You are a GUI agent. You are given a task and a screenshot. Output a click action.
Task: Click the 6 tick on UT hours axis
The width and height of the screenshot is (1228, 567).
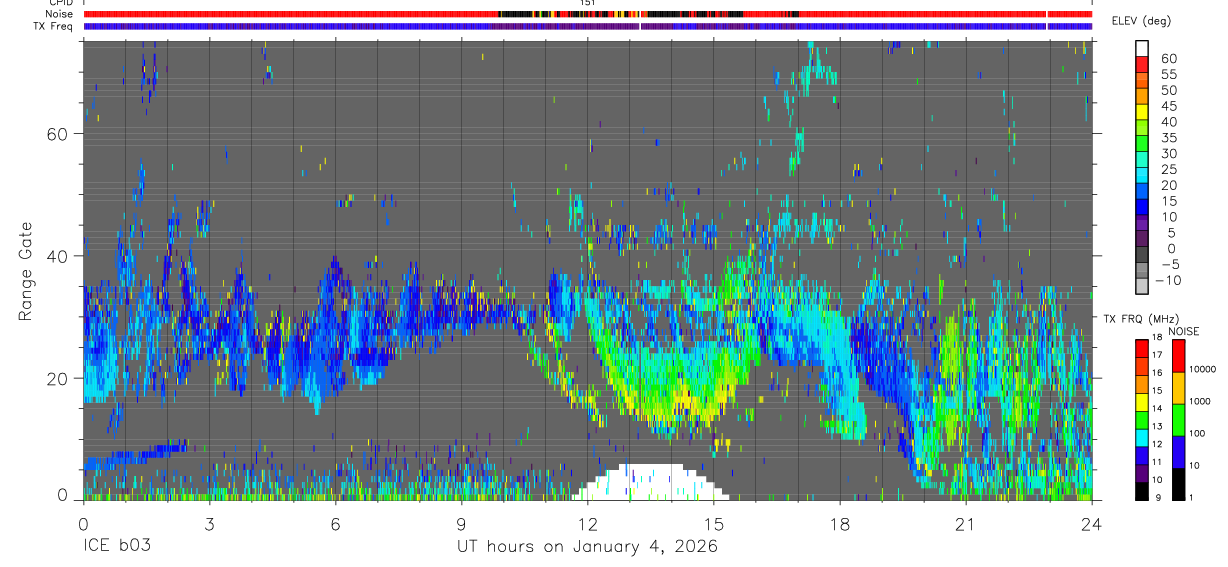[335, 523]
